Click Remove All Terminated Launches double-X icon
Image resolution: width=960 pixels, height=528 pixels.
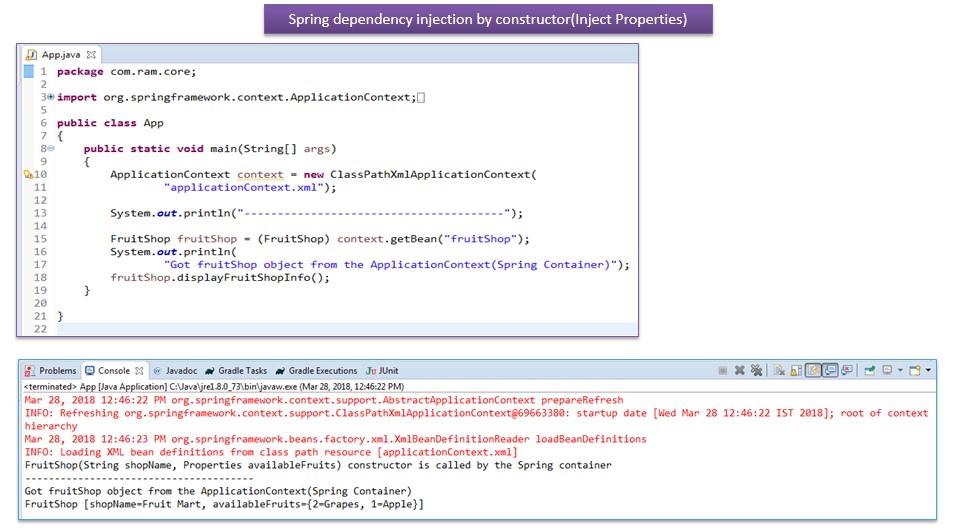pos(757,371)
